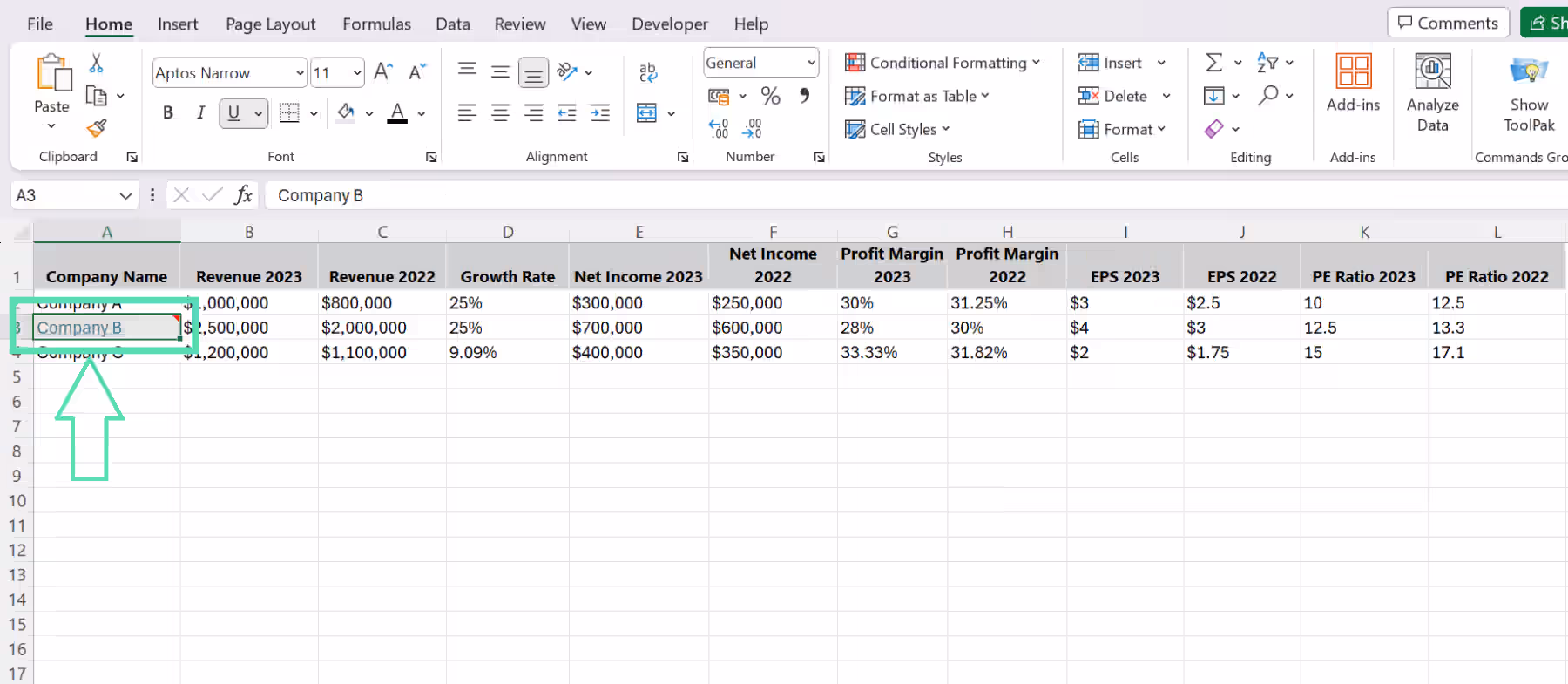This screenshot has width=1568, height=684.
Task: Align text right
Action: (x=533, y=112)
